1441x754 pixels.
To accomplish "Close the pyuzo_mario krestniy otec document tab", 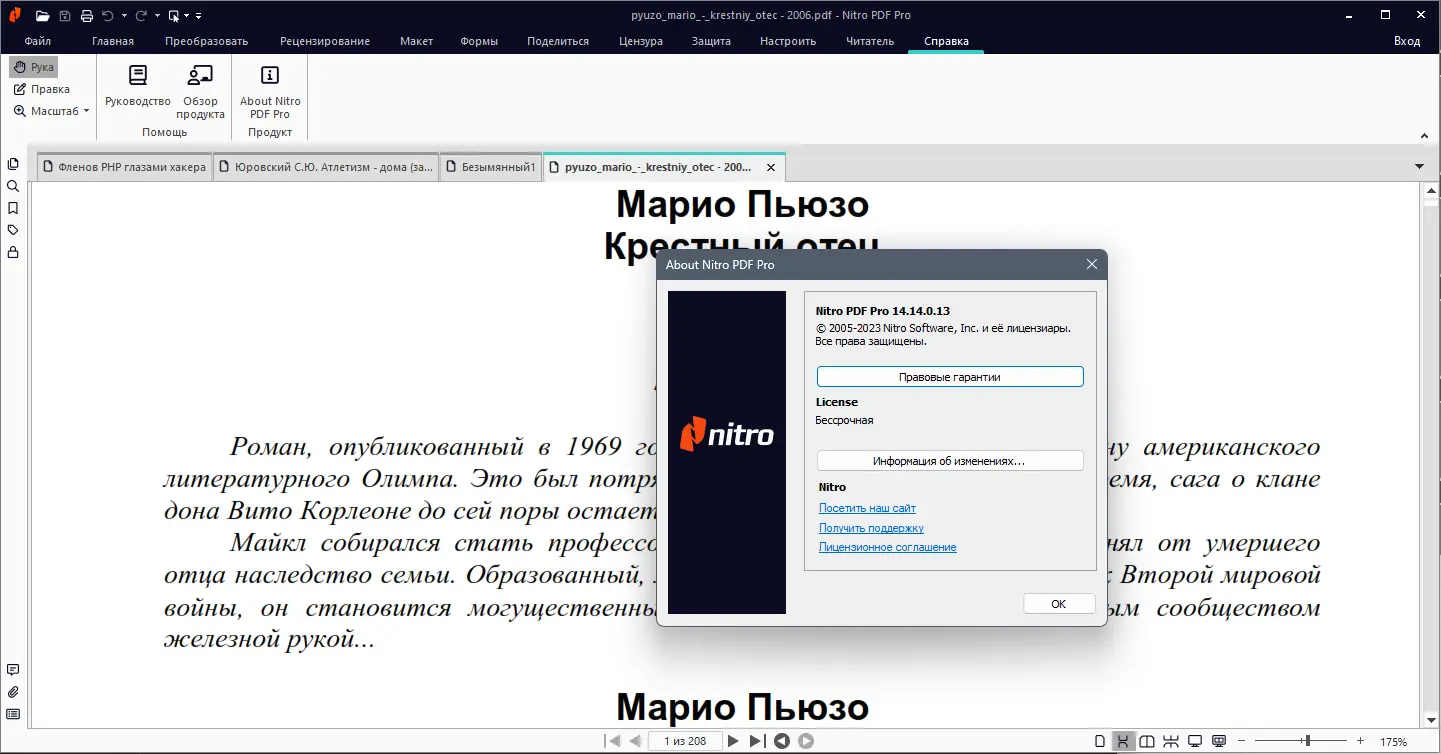I will (770, 167).
